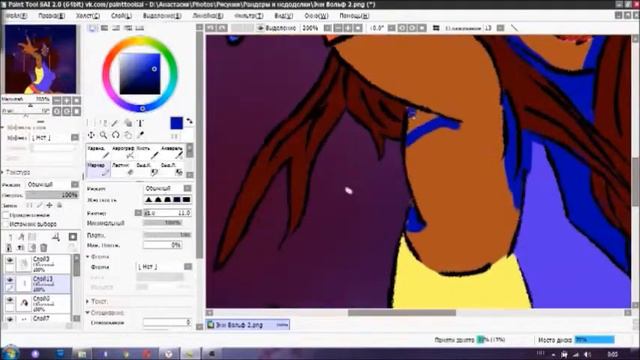Select the Move tool icon
Viewport: 640px width, 360px height.
coord(91,135)
